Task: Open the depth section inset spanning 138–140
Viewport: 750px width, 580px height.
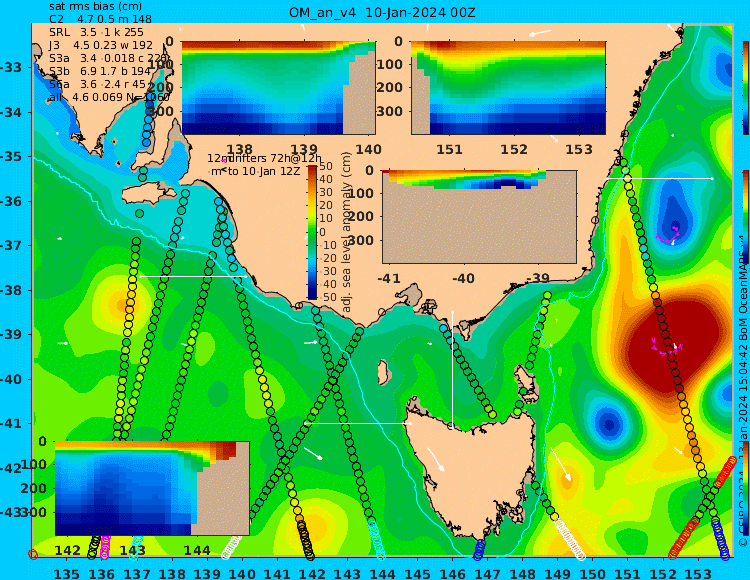Action: tap(278, 88)
